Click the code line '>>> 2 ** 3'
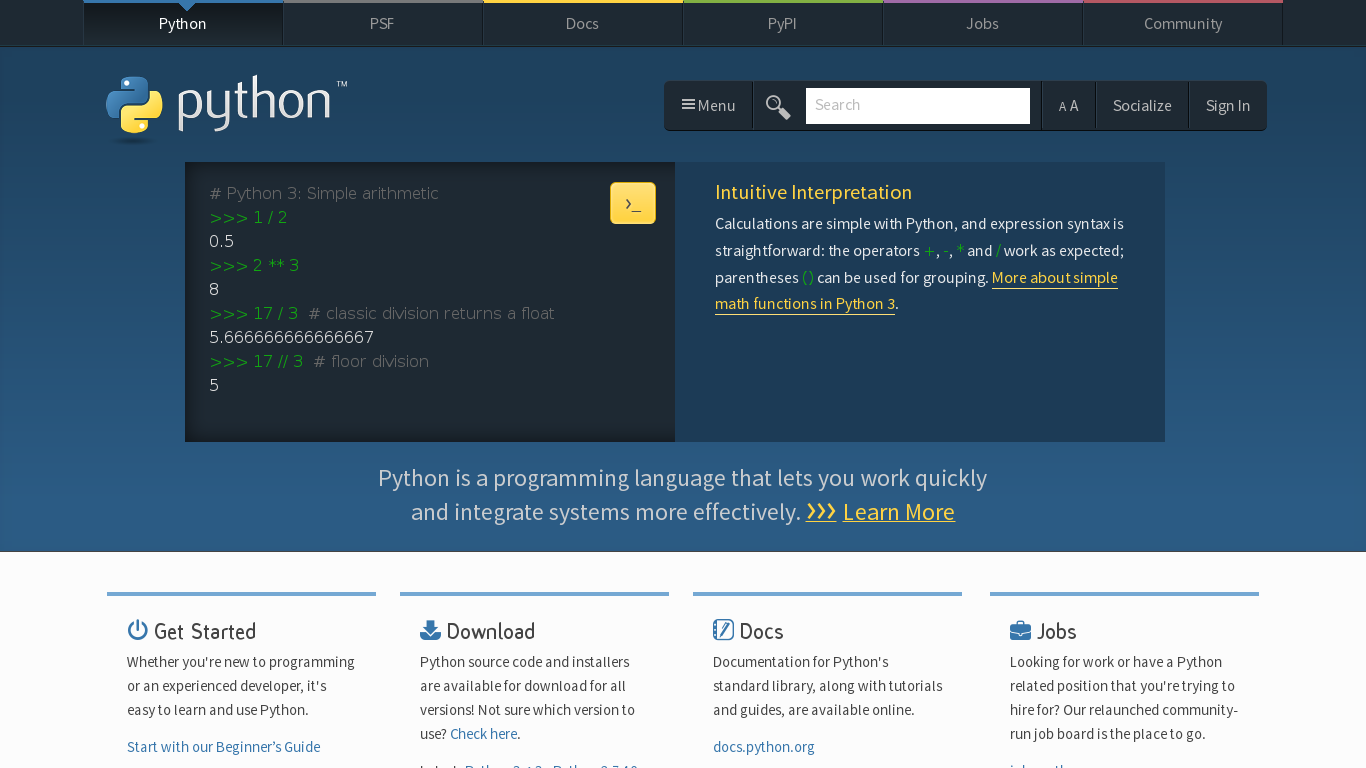The image size is (1366, 768). [x=254, y=265]
